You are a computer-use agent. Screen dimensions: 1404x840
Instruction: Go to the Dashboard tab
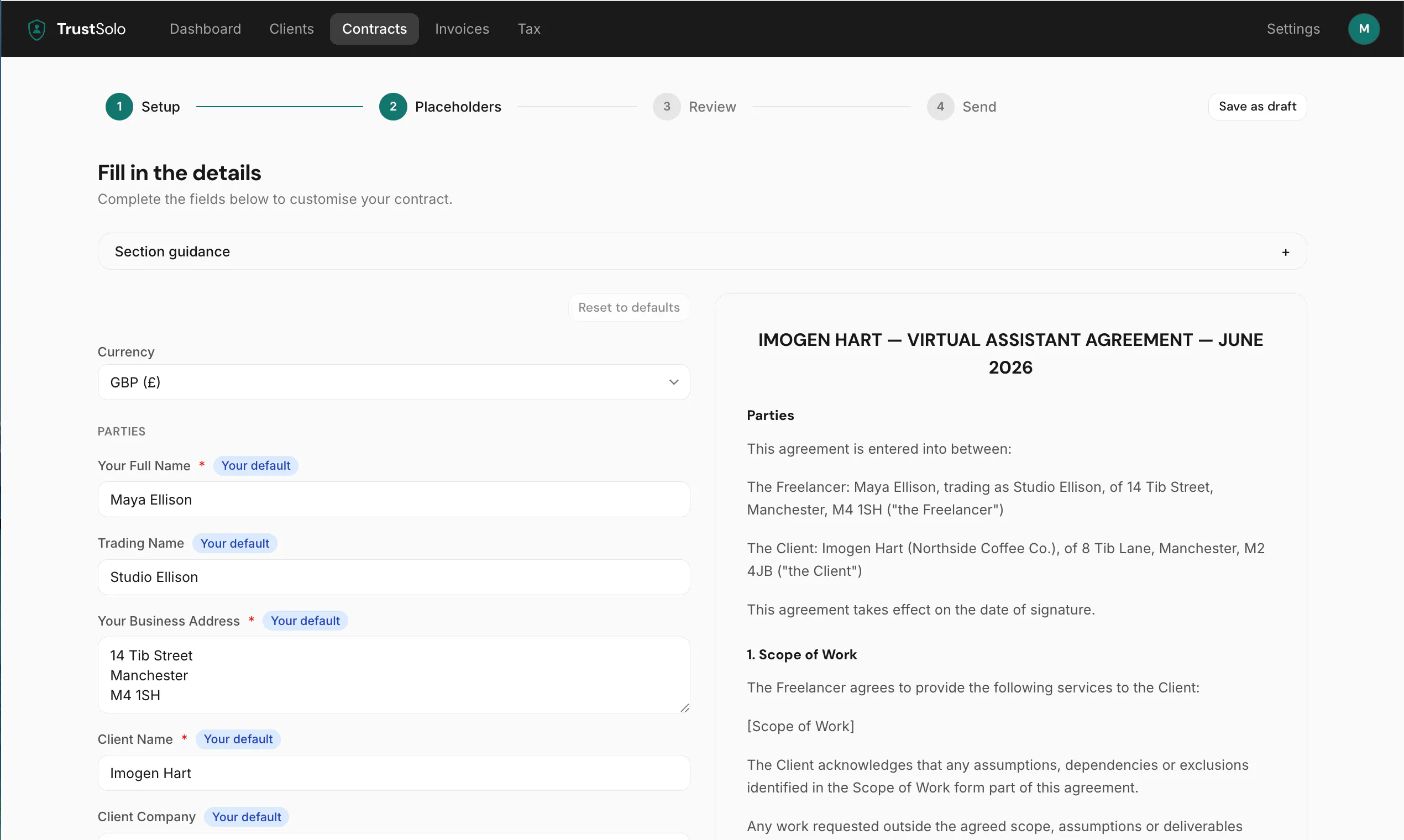205,29
